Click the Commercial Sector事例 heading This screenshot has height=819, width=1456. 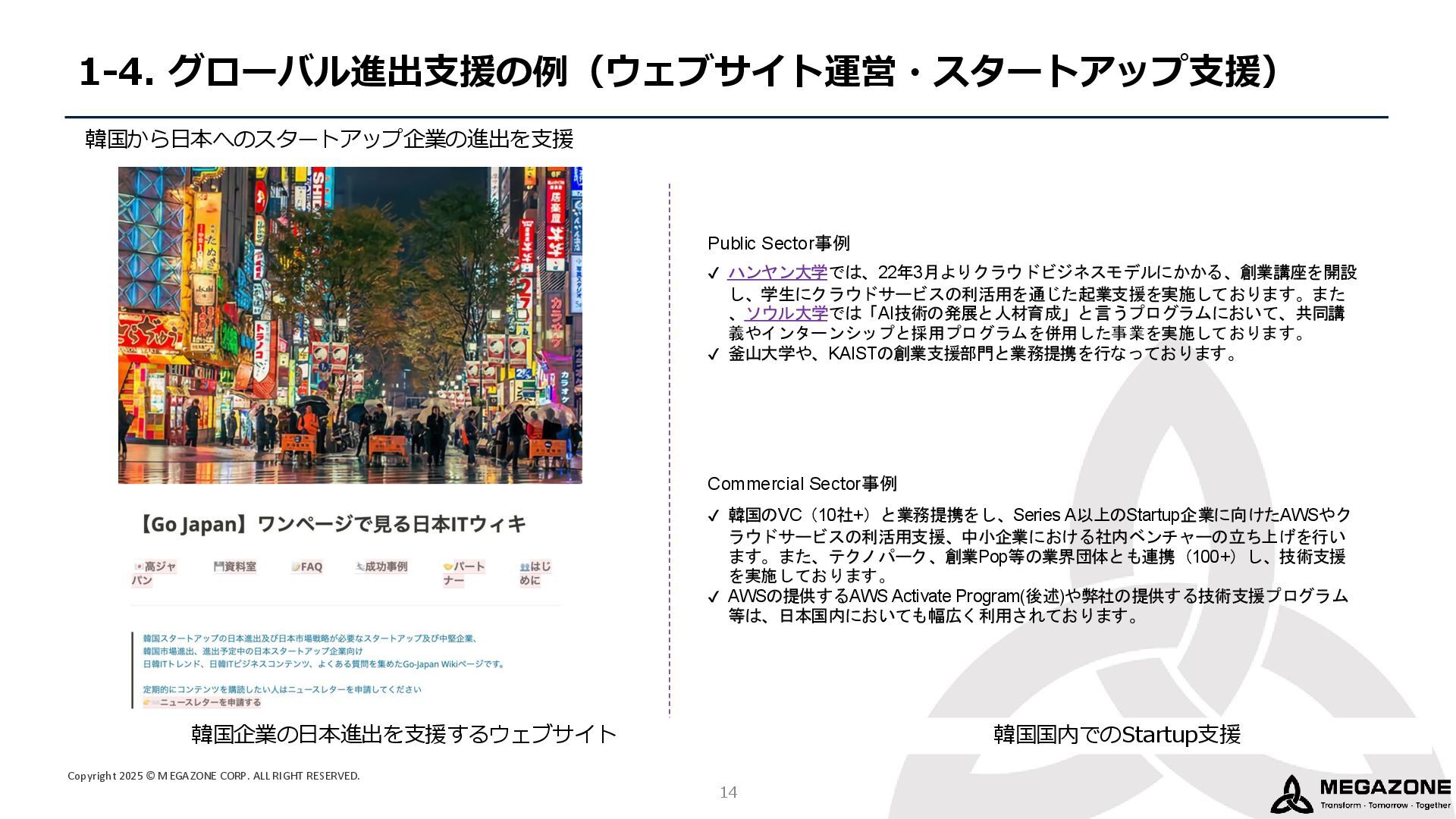click(x=802, y=484)
